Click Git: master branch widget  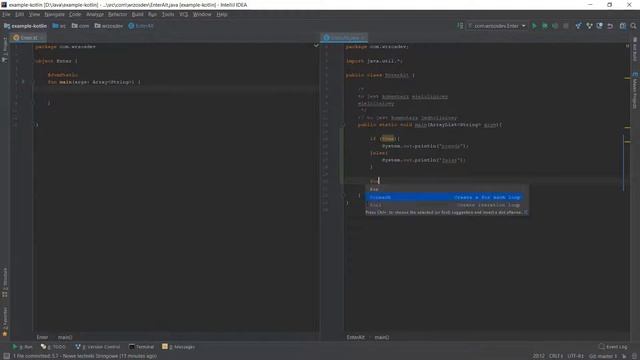603,356
